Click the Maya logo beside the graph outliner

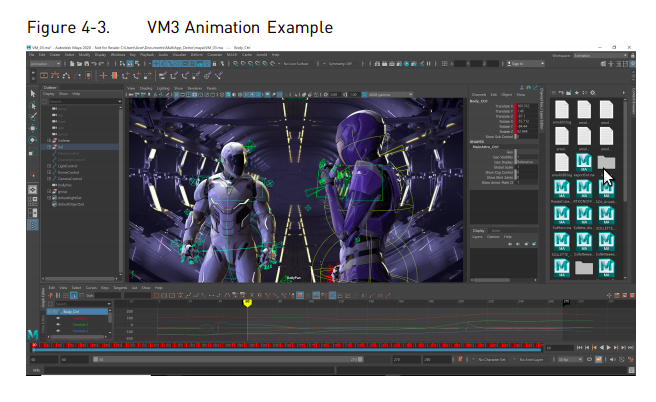click(33, 334)
